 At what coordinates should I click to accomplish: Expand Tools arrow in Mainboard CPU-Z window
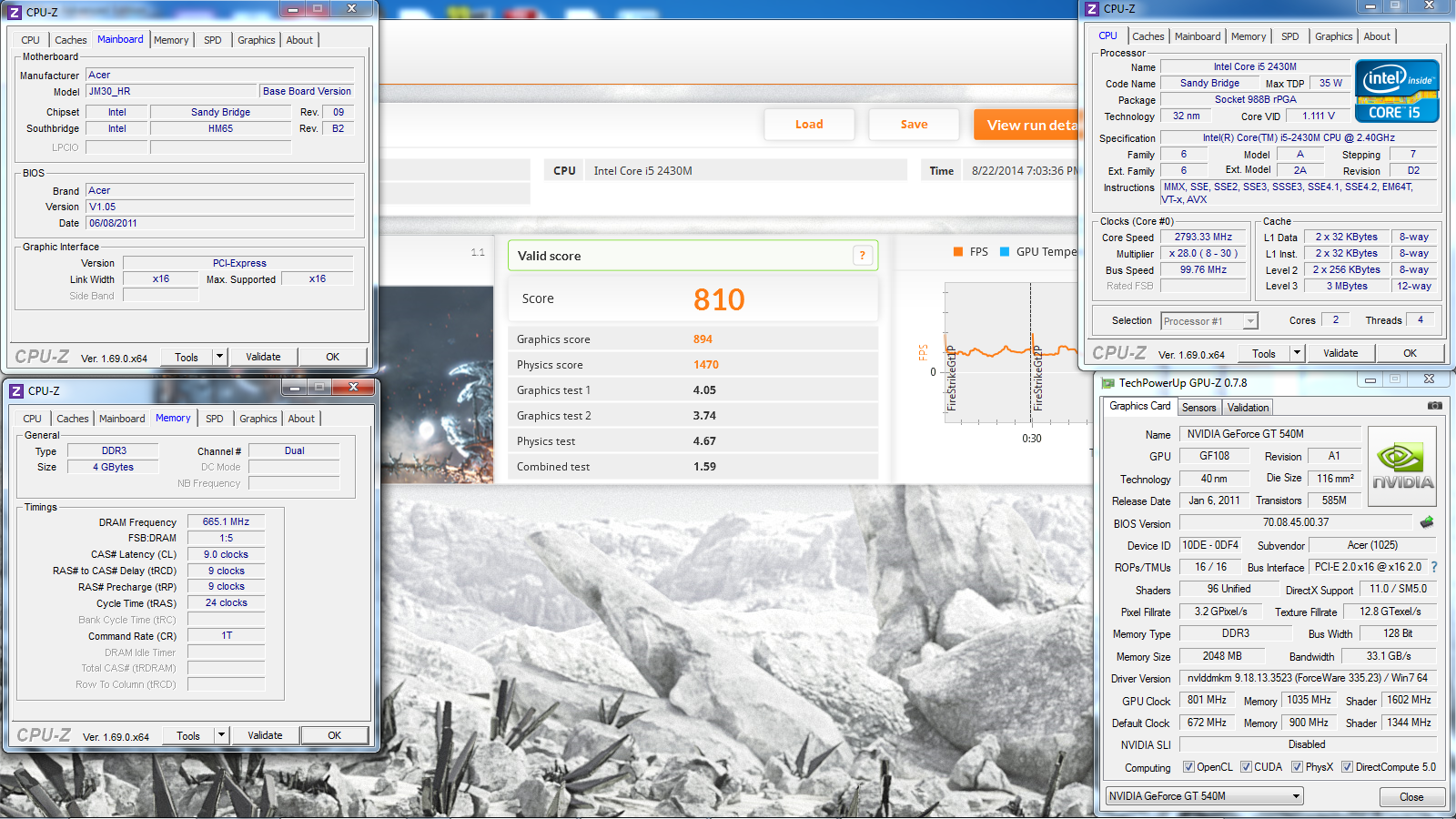click(219, 357)
